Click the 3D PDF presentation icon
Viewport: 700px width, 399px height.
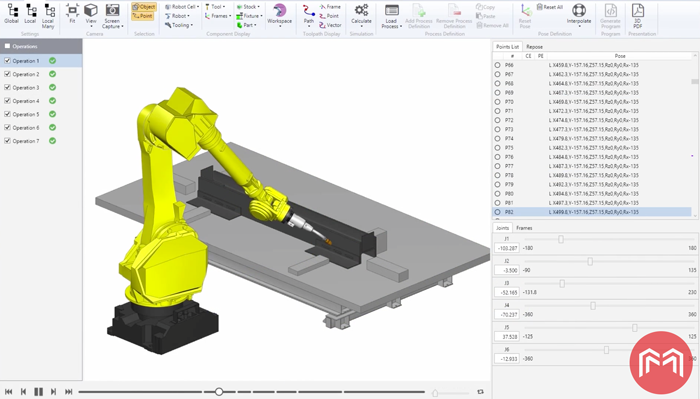(x=638, y=10)
